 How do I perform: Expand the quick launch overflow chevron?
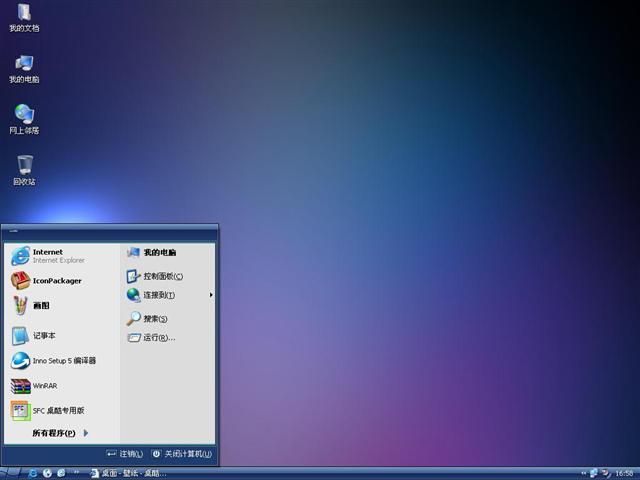(x=77, y=472)
